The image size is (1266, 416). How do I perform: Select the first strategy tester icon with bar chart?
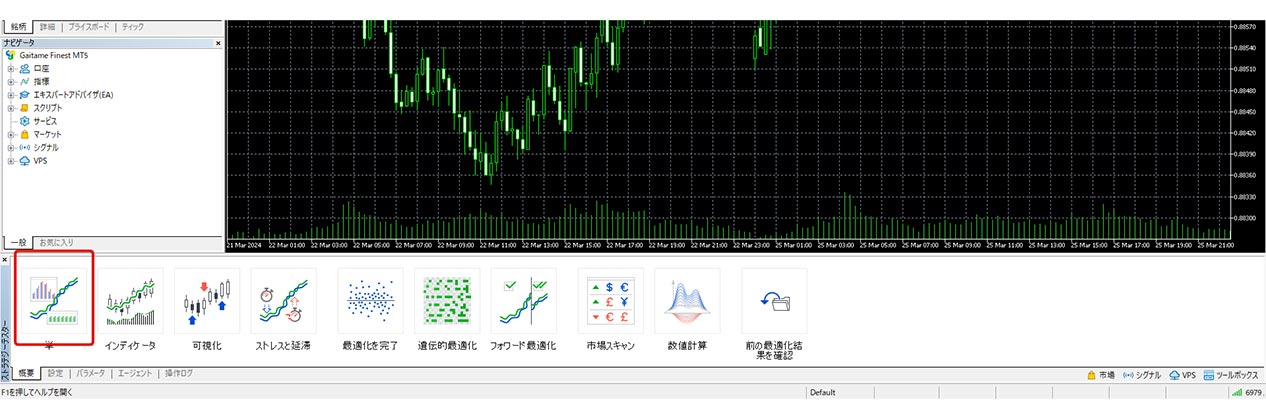tap(55, 301)
